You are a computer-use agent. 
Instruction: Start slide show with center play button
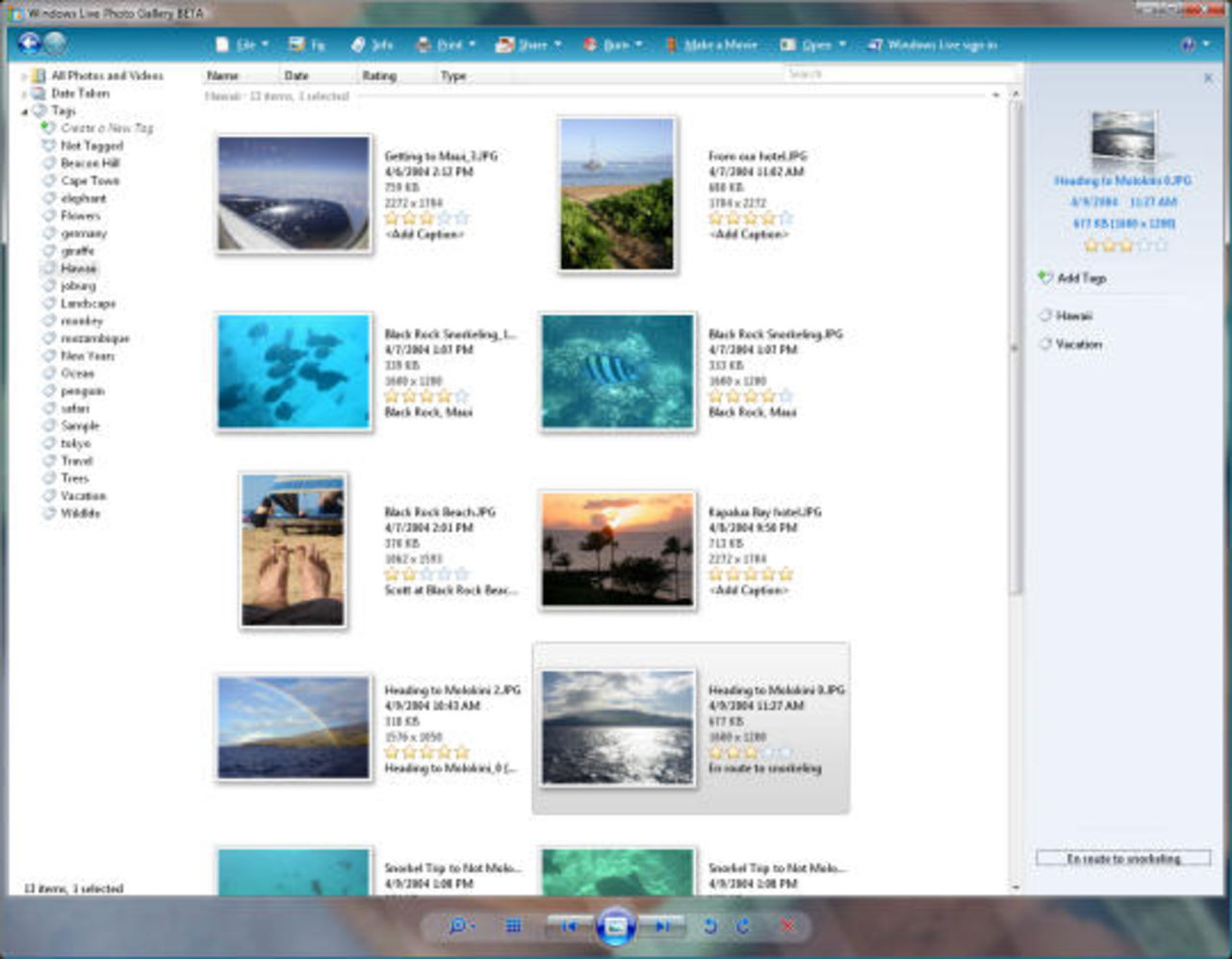tap(615, 926)
